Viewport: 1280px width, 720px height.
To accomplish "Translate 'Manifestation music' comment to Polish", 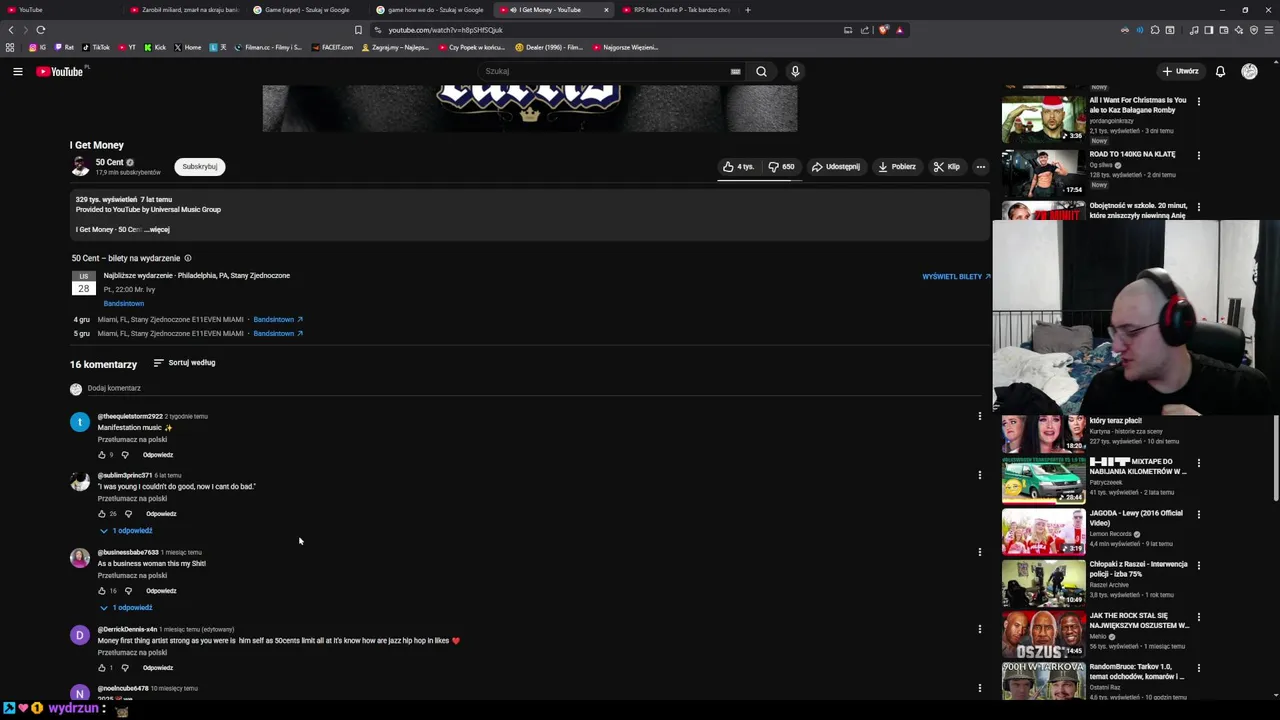I will (132, 439).
